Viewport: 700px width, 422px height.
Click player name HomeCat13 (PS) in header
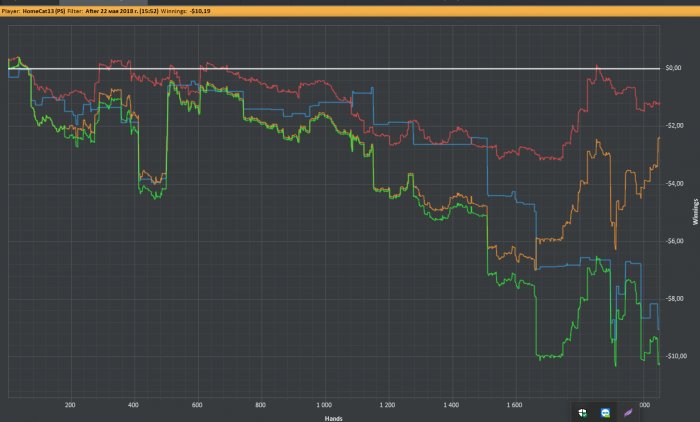click(44, 11)
